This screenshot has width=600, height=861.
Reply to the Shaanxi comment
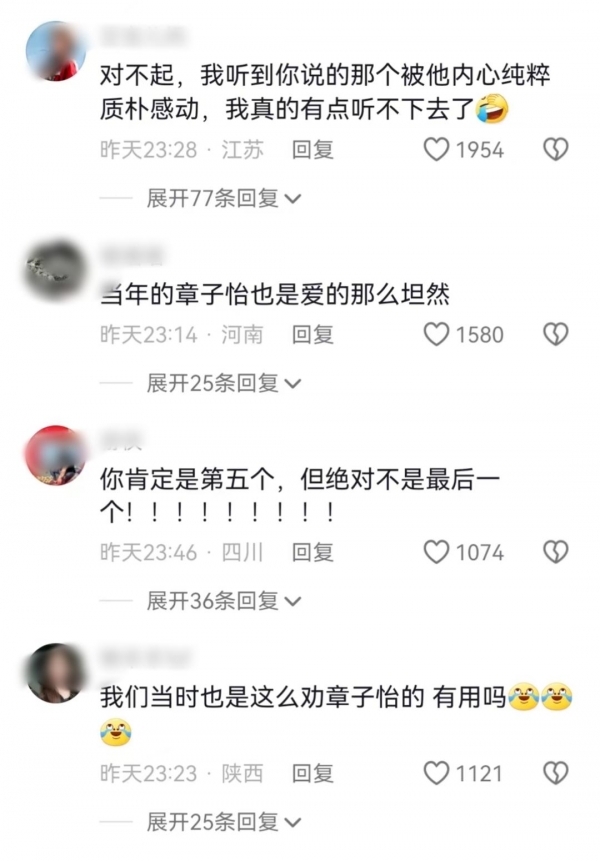tap(312, 774)
